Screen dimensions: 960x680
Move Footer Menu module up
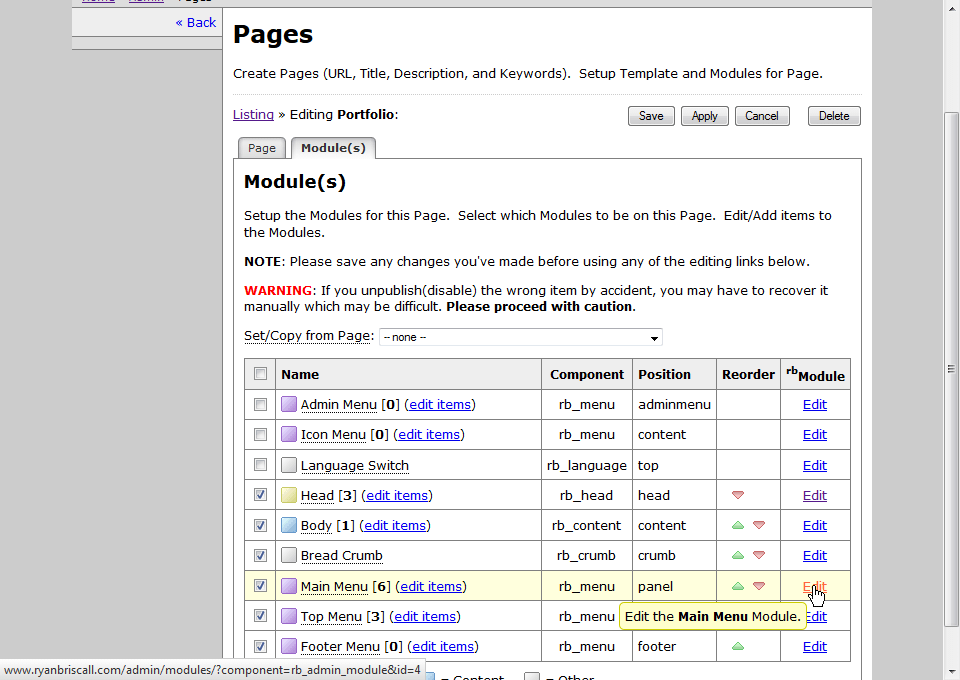coord(738,646)
